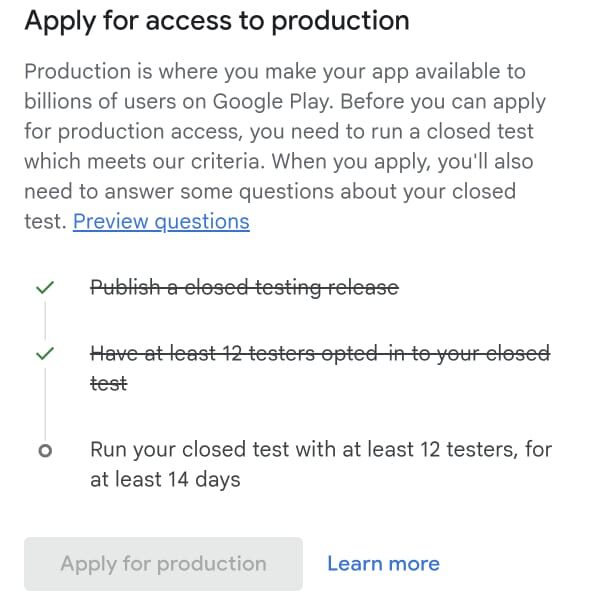Click connector line between the two checkmarks
This screenshot has height=610, width=610.
[x=44, y=320]
